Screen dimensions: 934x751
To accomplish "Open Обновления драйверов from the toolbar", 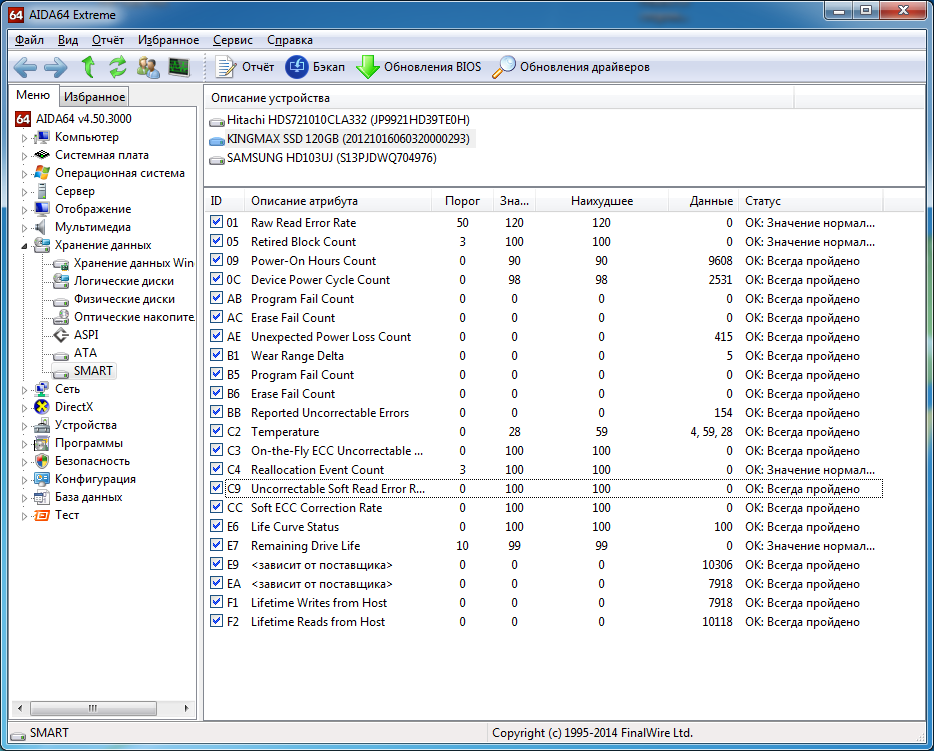I will (571, 67).
